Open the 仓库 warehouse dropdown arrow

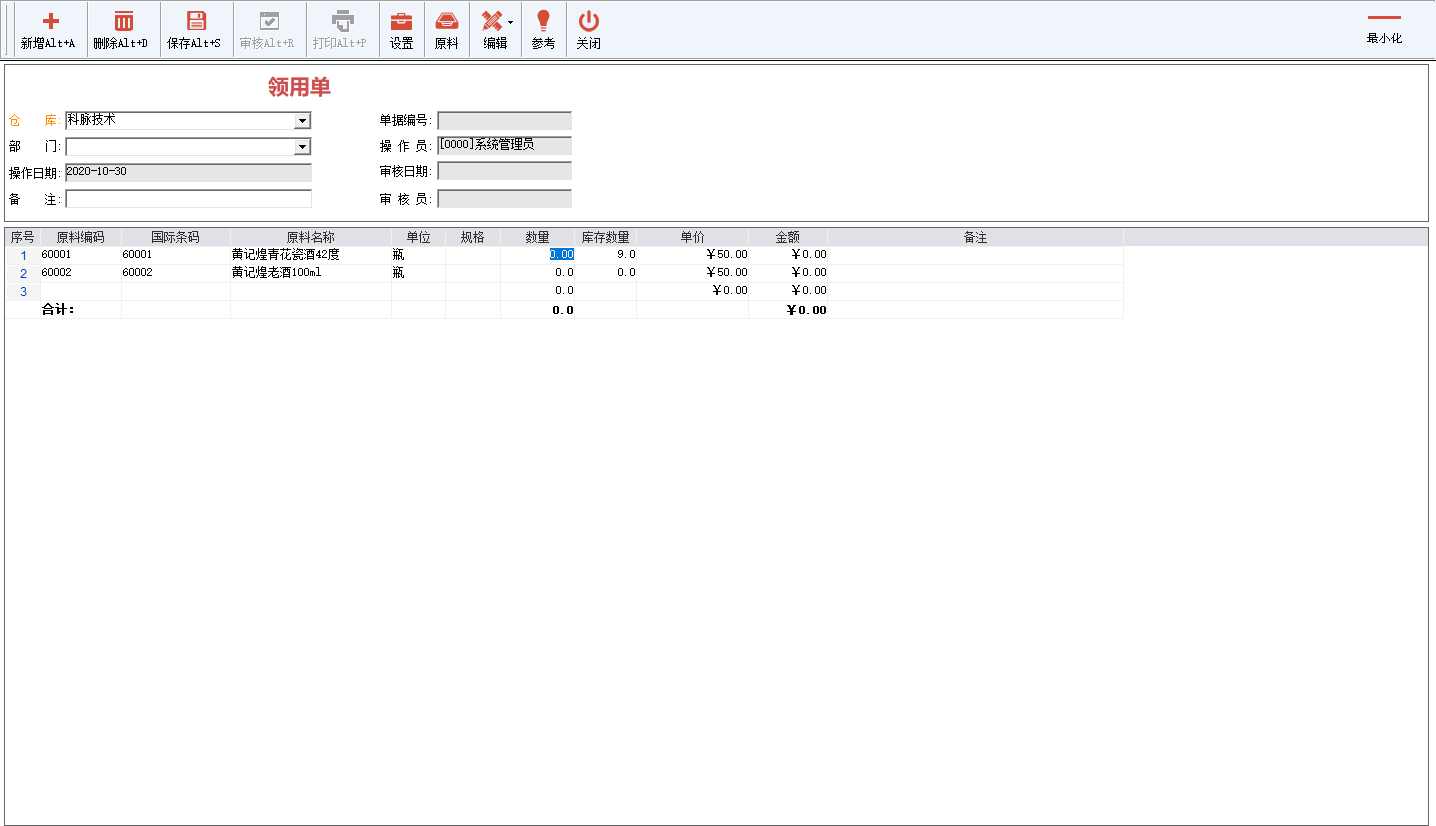[x=302, y=121]
